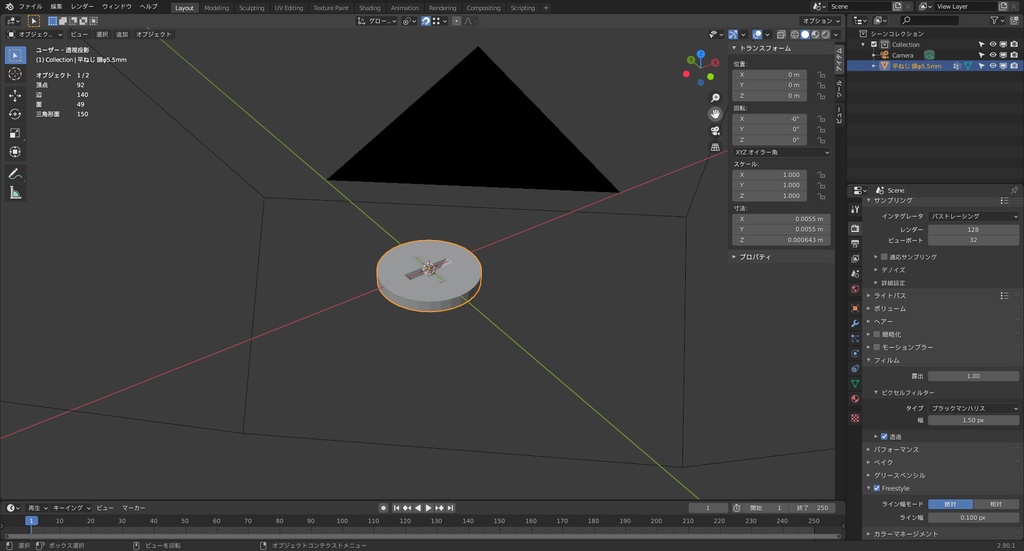Screen dimensions: 1024x551
Task: Click the pan view hand icon
Action: pos(715,114)
